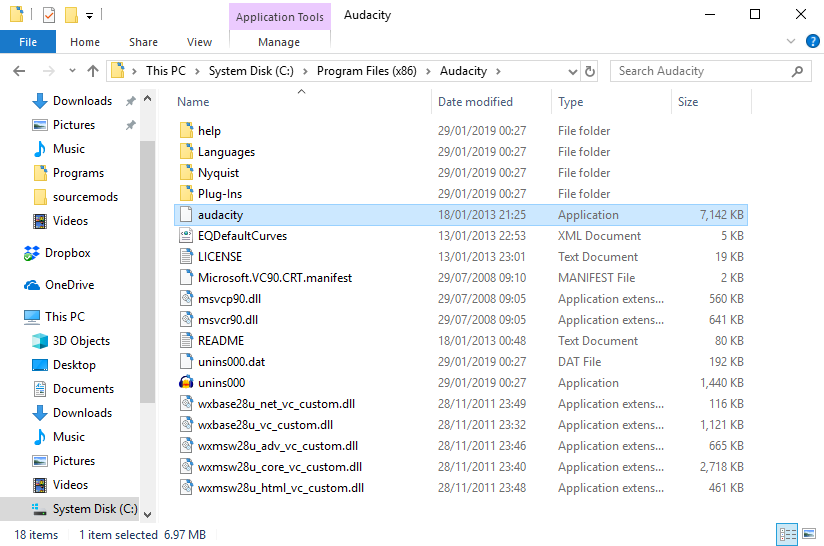This screenshot has height=546, width=824.
Task: Click the Documents icon in sidebar
Action: [40, 389]
